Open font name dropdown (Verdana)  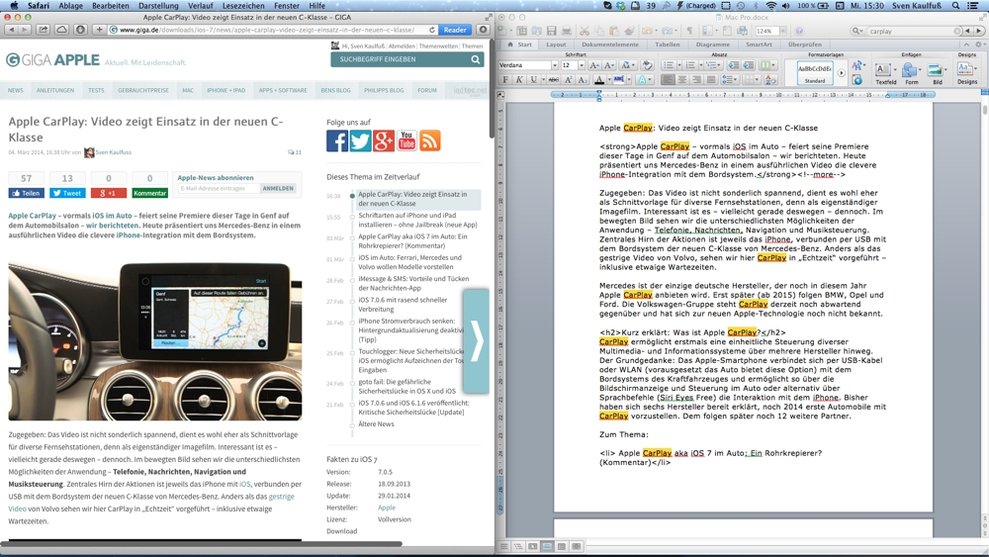(x=554, y=65)
